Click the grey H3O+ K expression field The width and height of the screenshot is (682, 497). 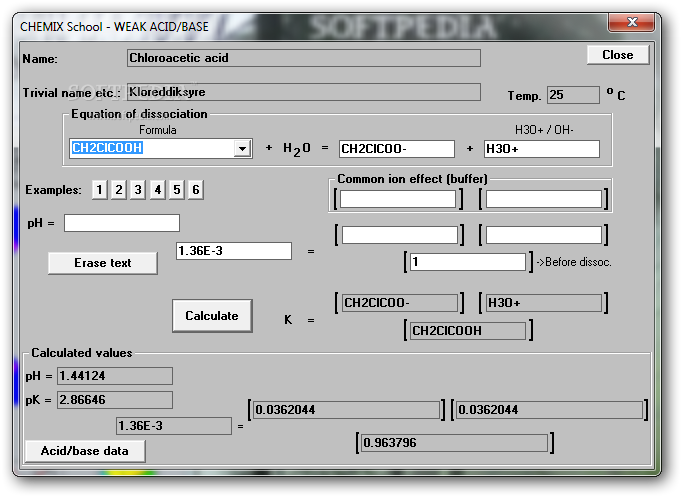coord(544,303)
